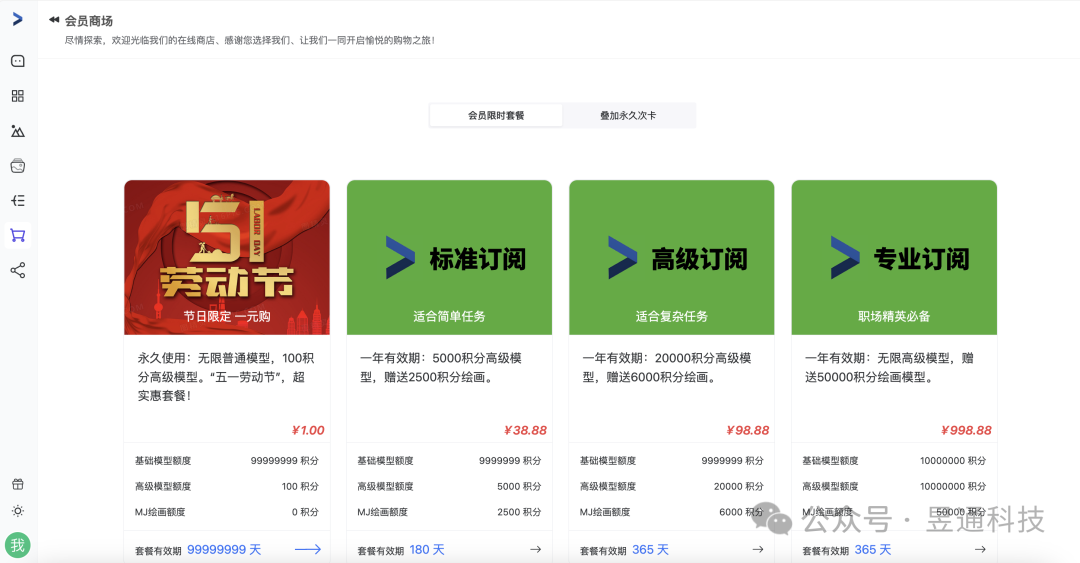Switch to the 叠加永久次卡 tab

point(628,115)
